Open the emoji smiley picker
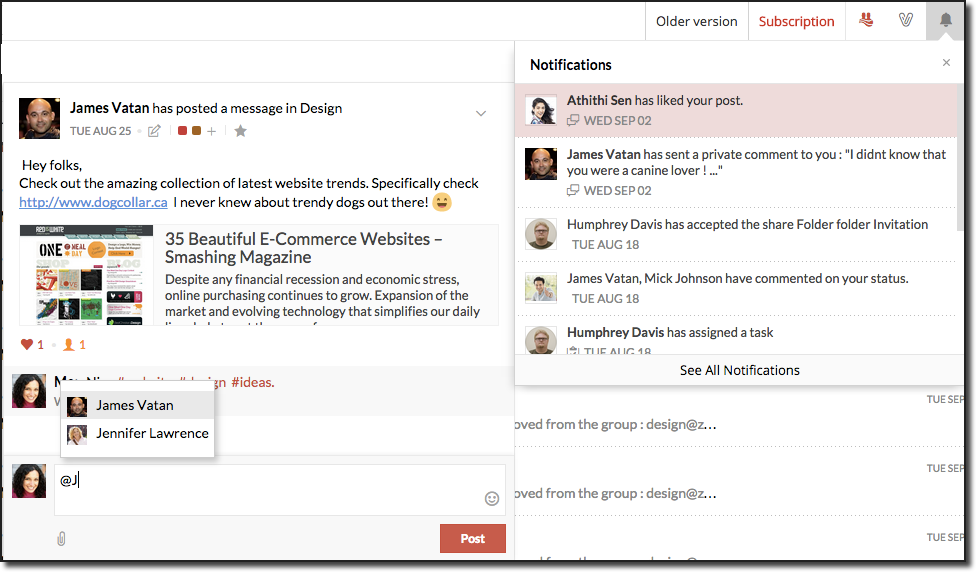Screen dimensions: 976x572 (x=491, y=498)
